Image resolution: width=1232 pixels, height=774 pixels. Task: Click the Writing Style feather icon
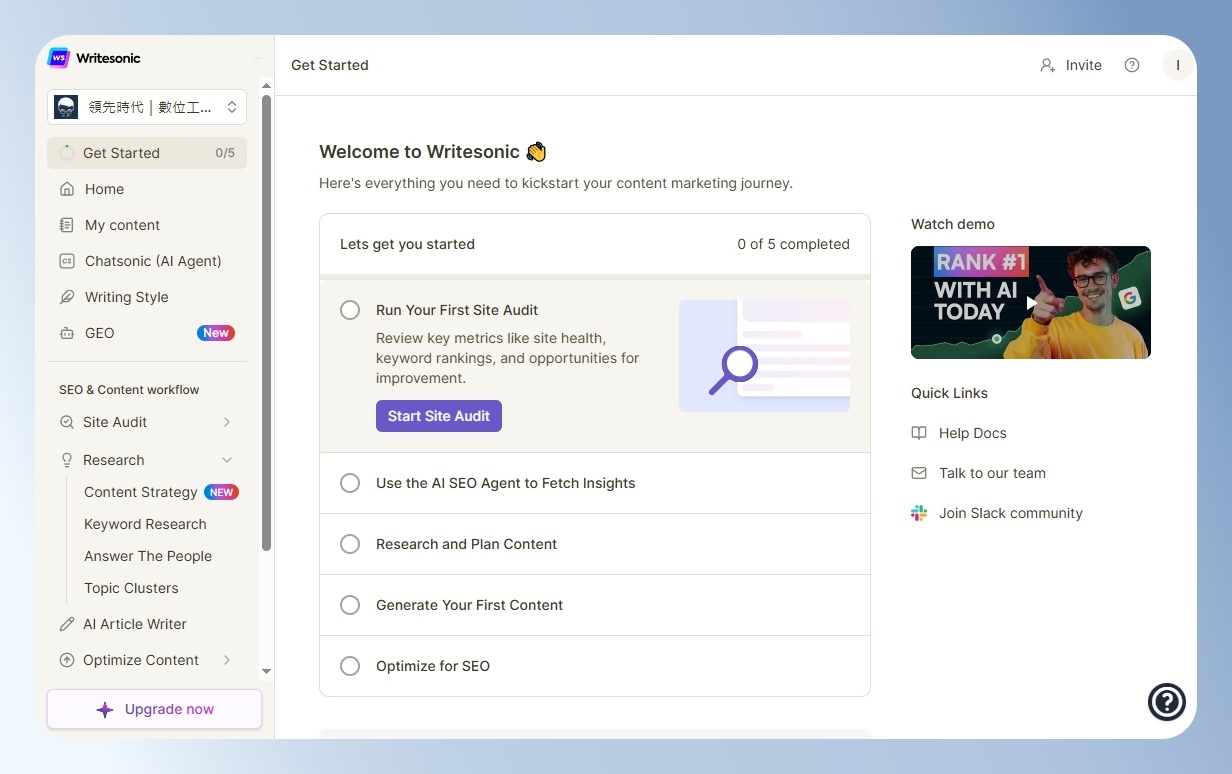[67, 297]
